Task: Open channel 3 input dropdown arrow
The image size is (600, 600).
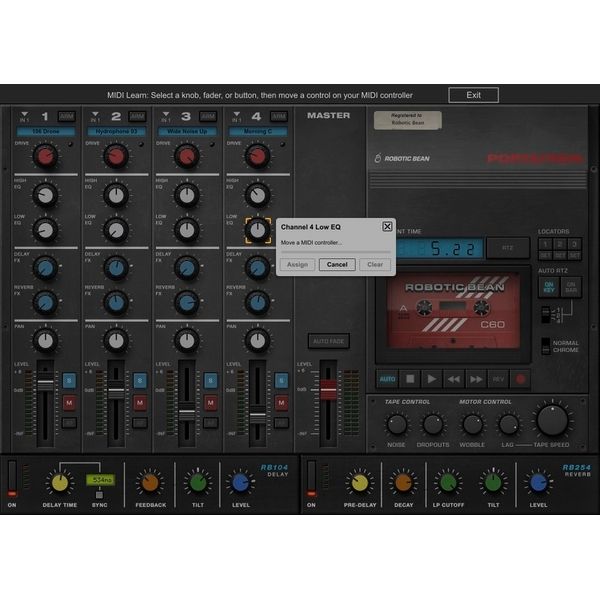Action: point(166,114)
